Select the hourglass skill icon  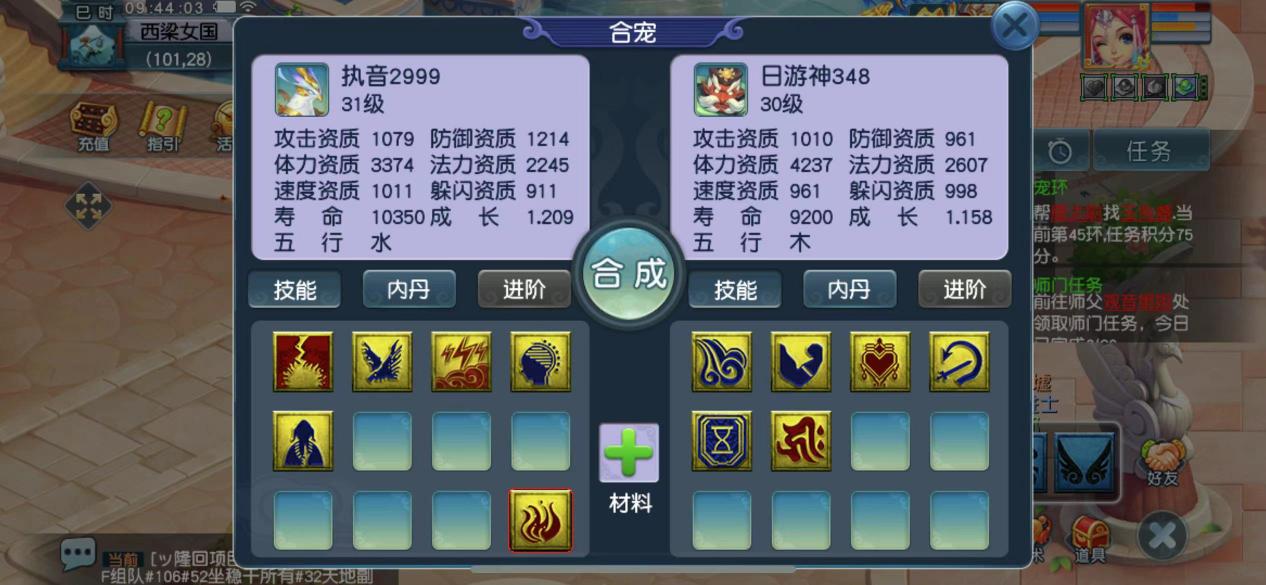(722, 441)
